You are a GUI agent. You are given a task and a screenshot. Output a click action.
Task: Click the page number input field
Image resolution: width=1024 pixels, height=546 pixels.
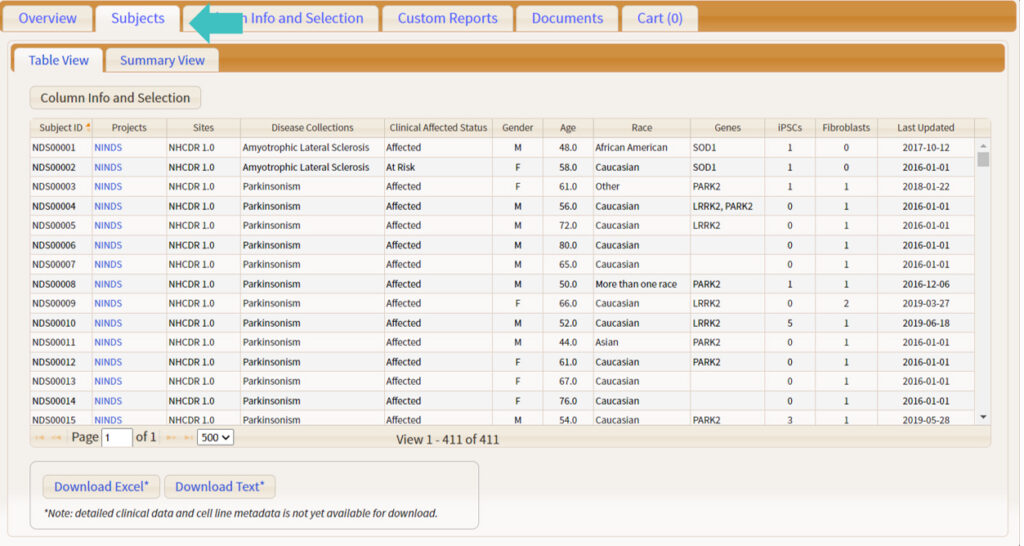[117, 438]
